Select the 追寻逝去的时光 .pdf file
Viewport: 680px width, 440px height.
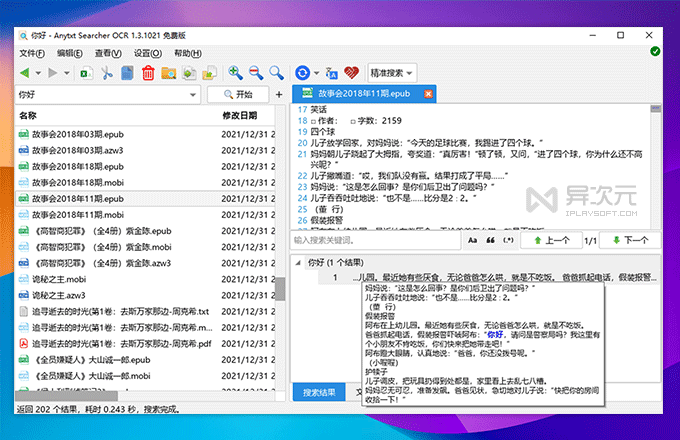[x=145, y=344]
